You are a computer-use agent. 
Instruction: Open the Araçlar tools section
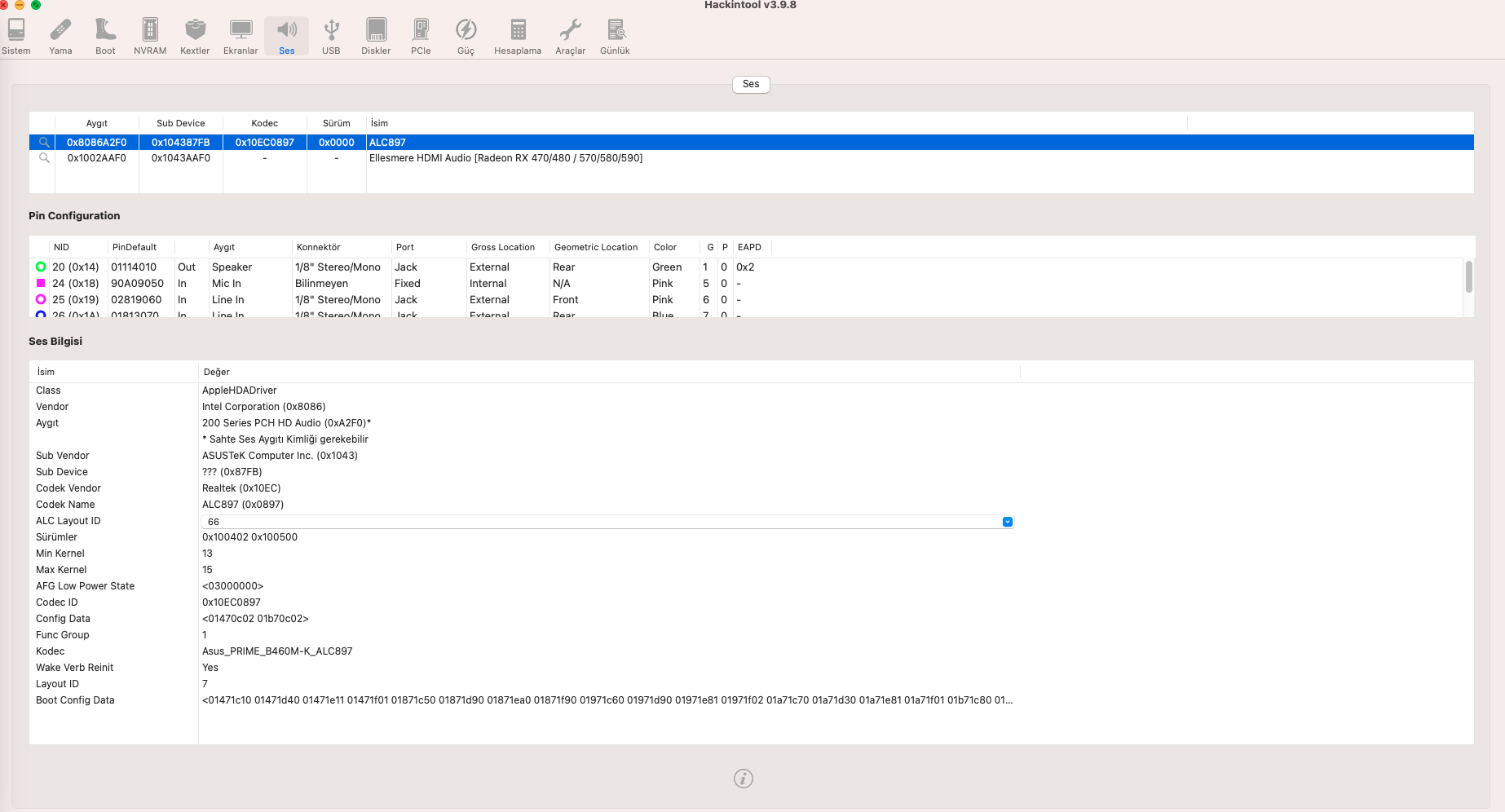[x=571, y=37]
